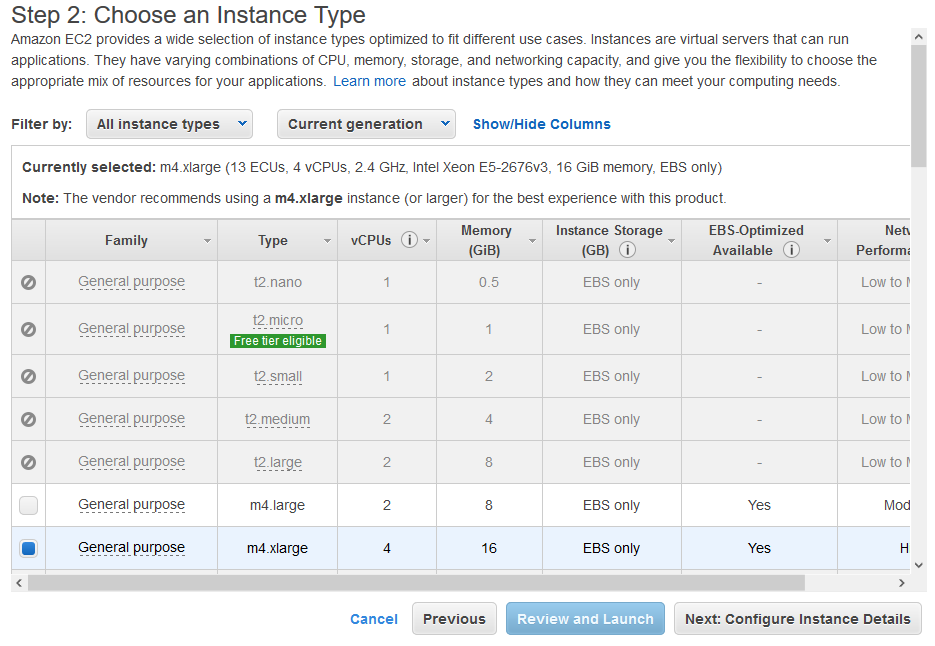Viewport: 935px width, 646px height.
Task: Open the EBS-Optimized column sort arrow
Action: point(827,241)
